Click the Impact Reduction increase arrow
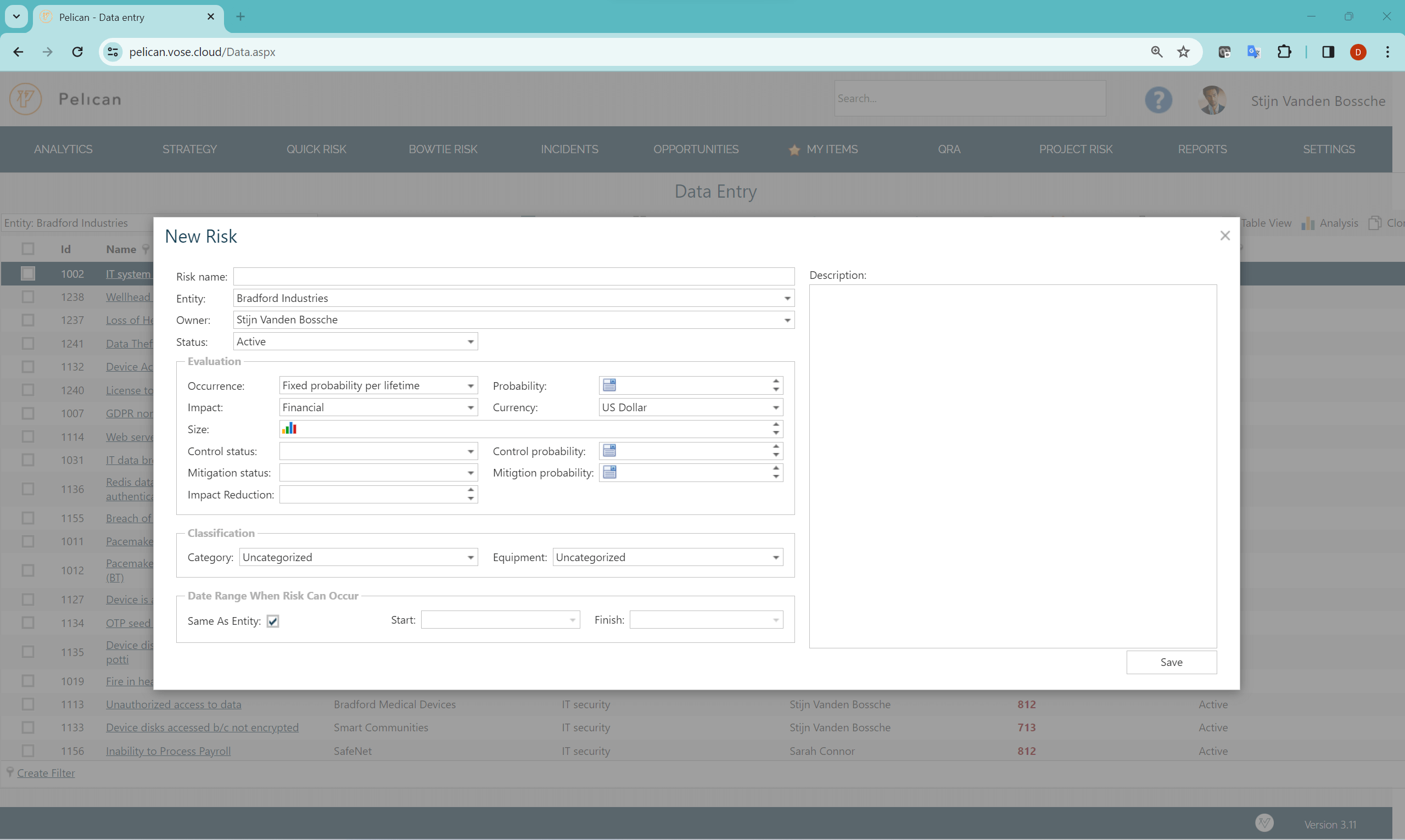Image resolution: width=1405 pixels, height=840 pixels. (470, 490)
